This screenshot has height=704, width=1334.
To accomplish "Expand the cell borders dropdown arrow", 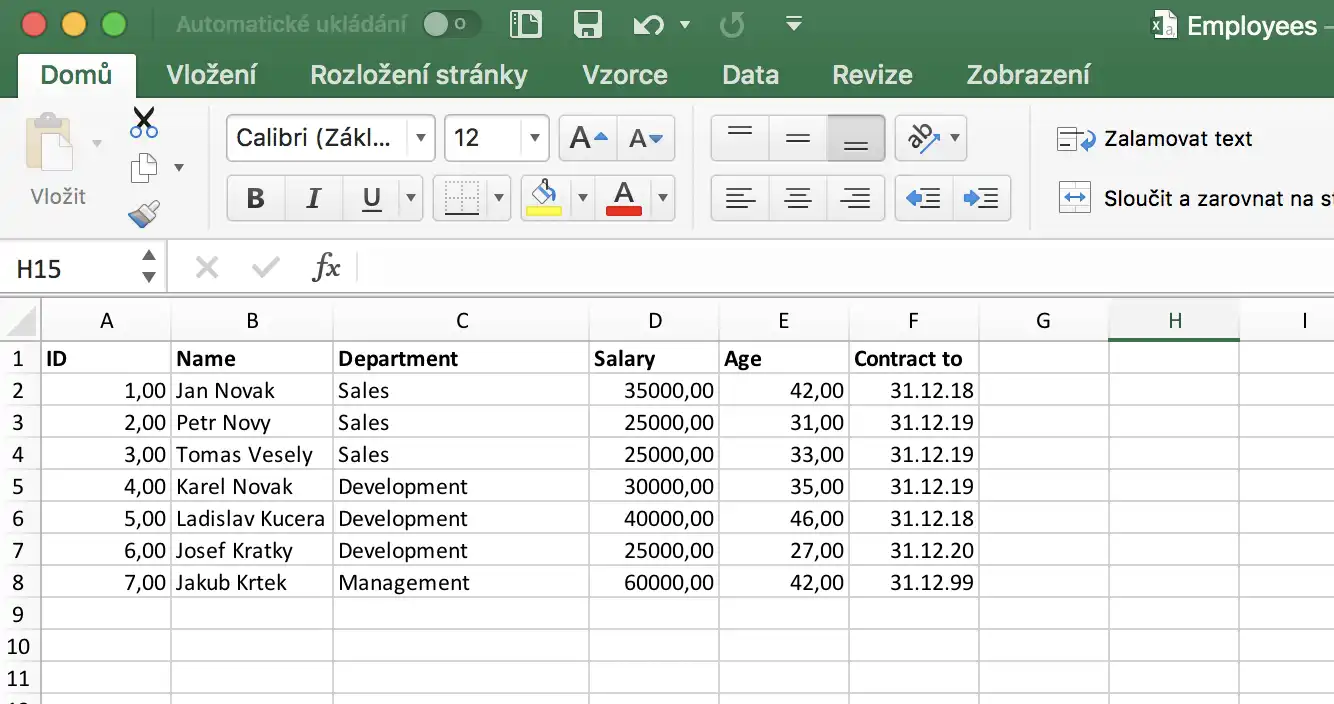I will point(498,198).
